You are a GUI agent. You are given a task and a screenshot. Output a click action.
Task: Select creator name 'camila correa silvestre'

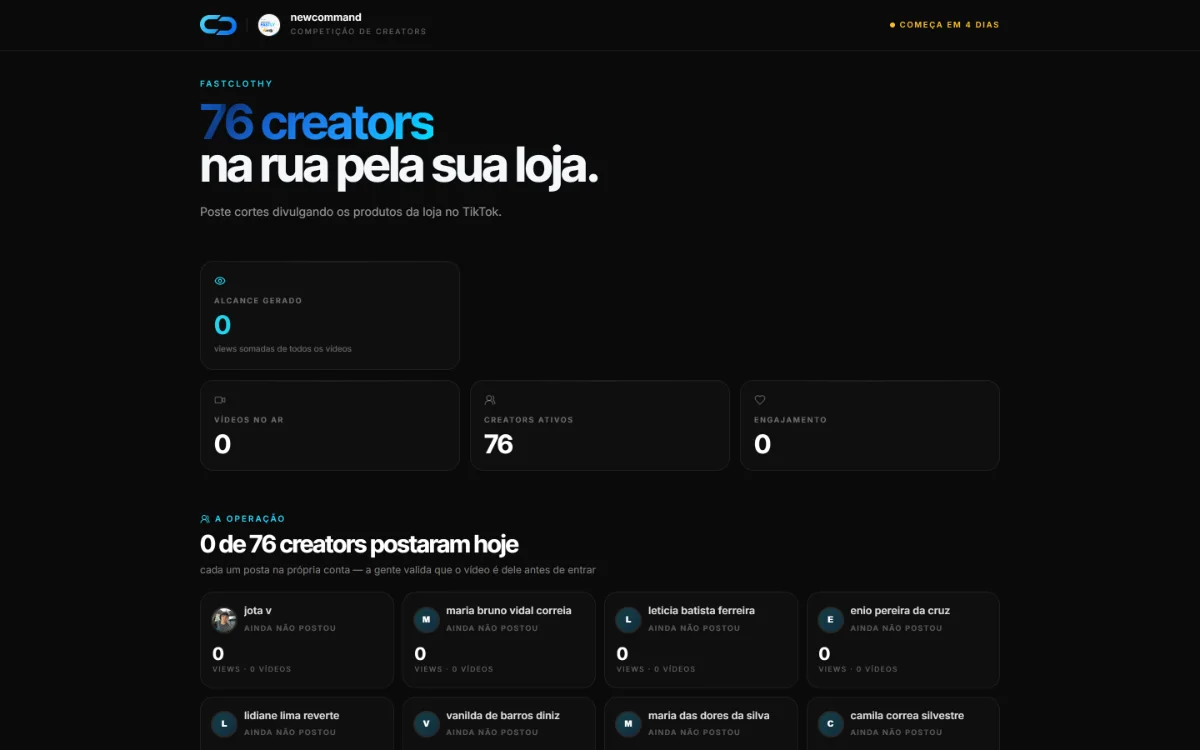[x=907, y=715]
